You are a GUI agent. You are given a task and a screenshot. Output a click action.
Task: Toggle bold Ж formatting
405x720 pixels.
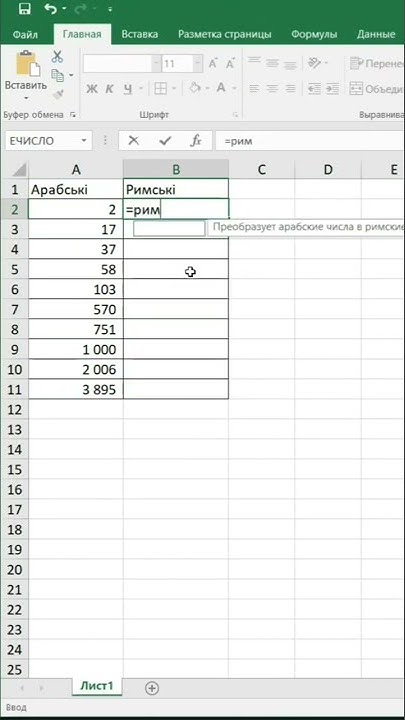[x=91, y=89]
